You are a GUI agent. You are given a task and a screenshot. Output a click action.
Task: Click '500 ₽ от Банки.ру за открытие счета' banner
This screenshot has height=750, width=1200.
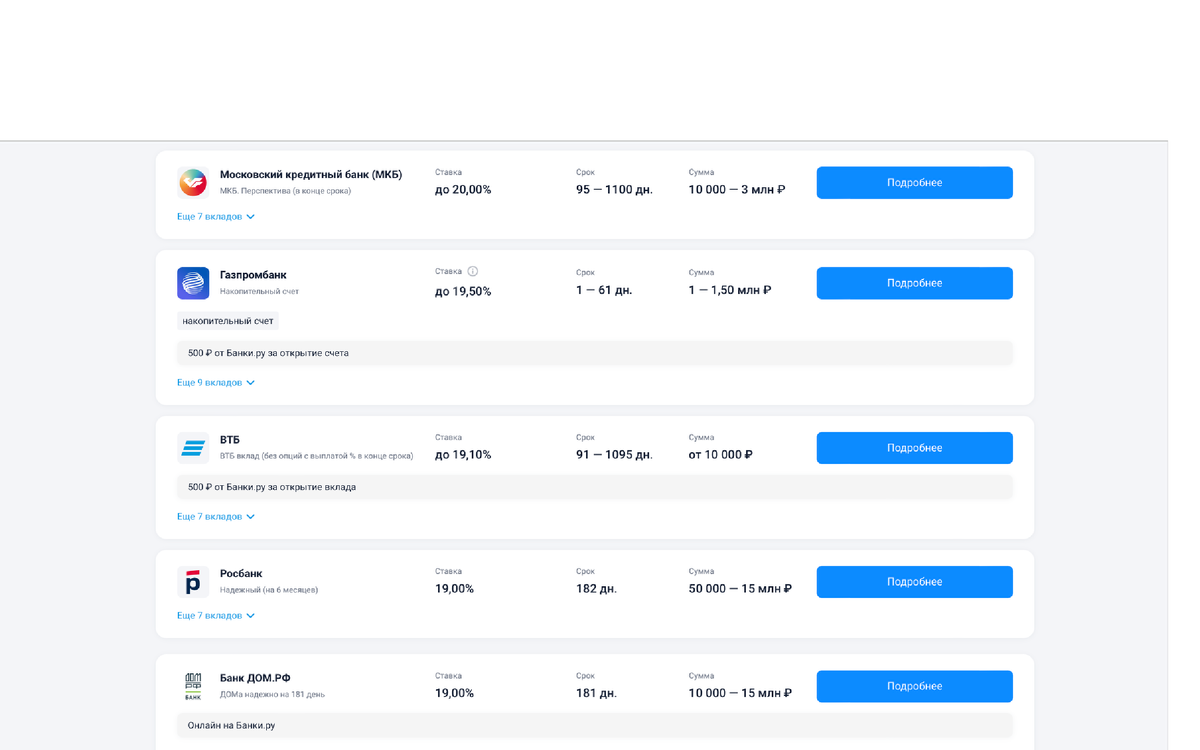[x=595, y=353]
